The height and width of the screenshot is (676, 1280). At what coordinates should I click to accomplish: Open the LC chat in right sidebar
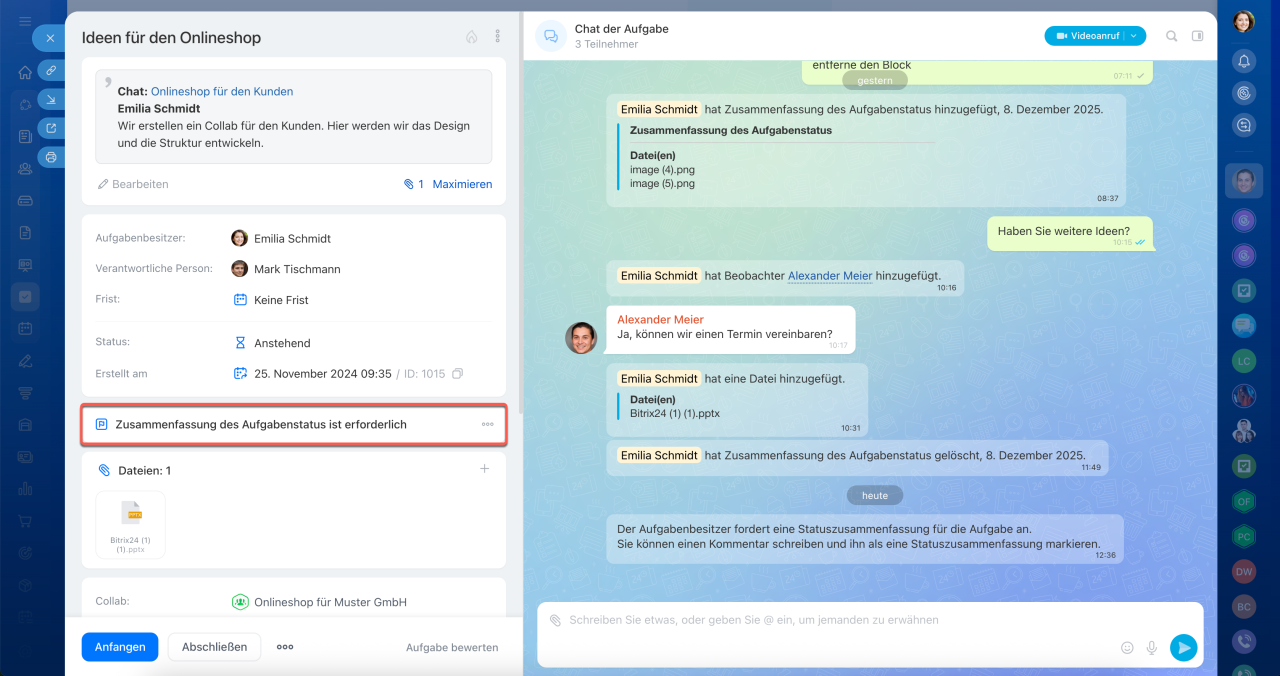point(1244,360)
